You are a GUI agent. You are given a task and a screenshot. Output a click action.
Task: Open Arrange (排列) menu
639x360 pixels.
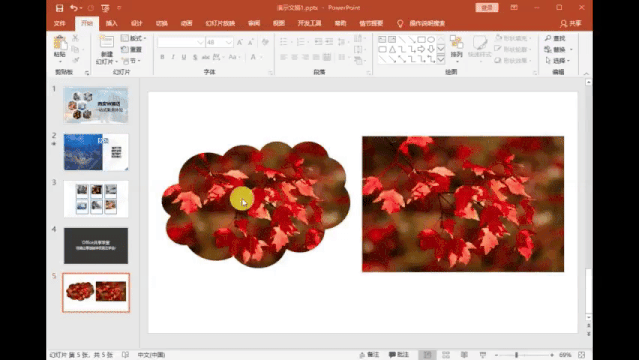[x=456, y=49]
